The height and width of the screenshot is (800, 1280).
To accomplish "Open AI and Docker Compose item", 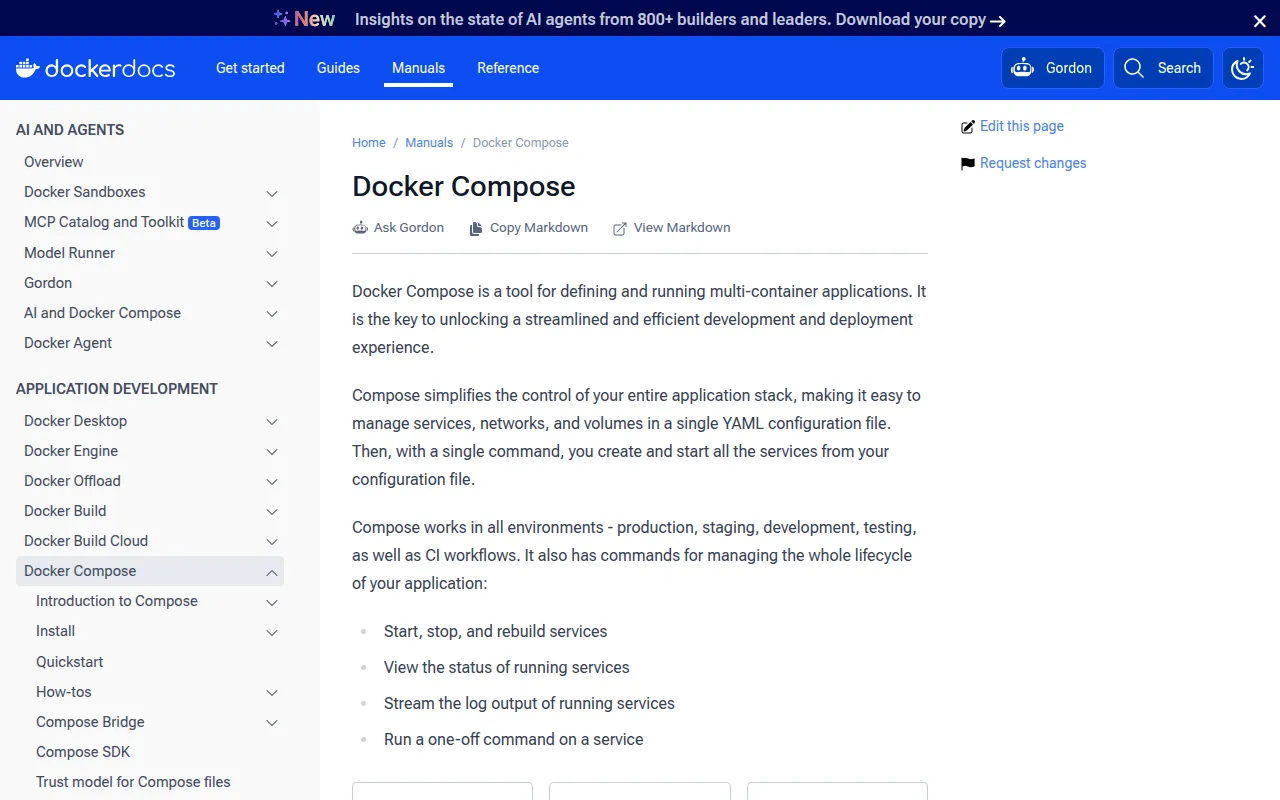I will coord(102,313).
